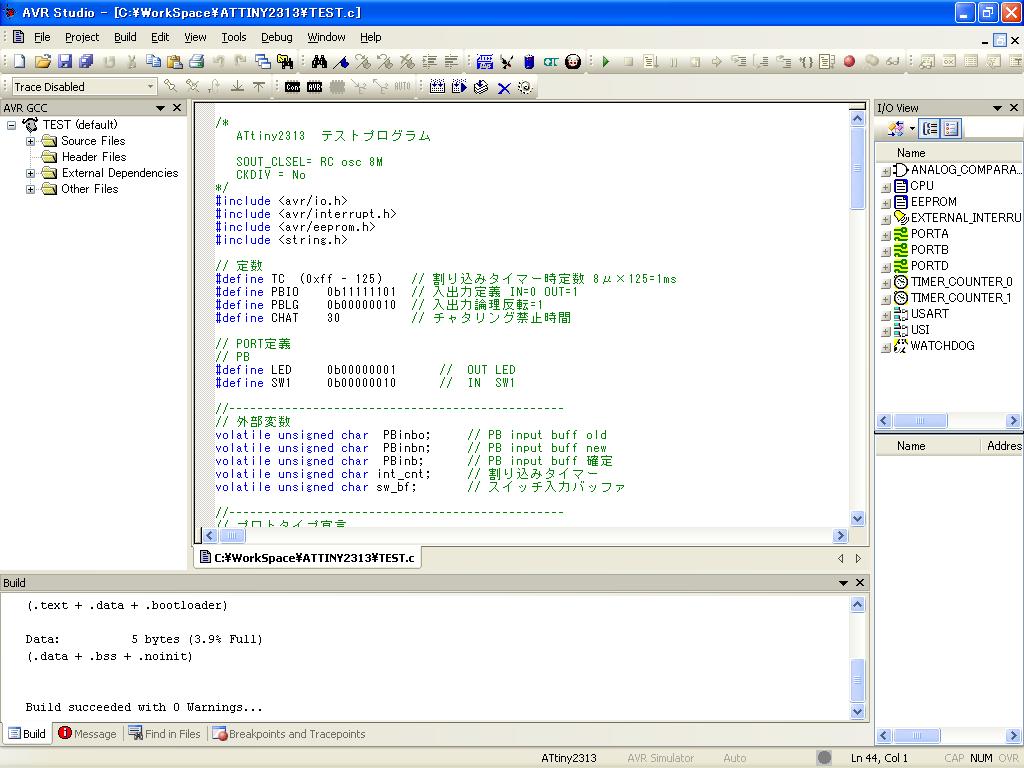This screenshot has width=1024, height=768.
Task: Click the code editor vertical scrollbar down arrow
Action: 857,519
